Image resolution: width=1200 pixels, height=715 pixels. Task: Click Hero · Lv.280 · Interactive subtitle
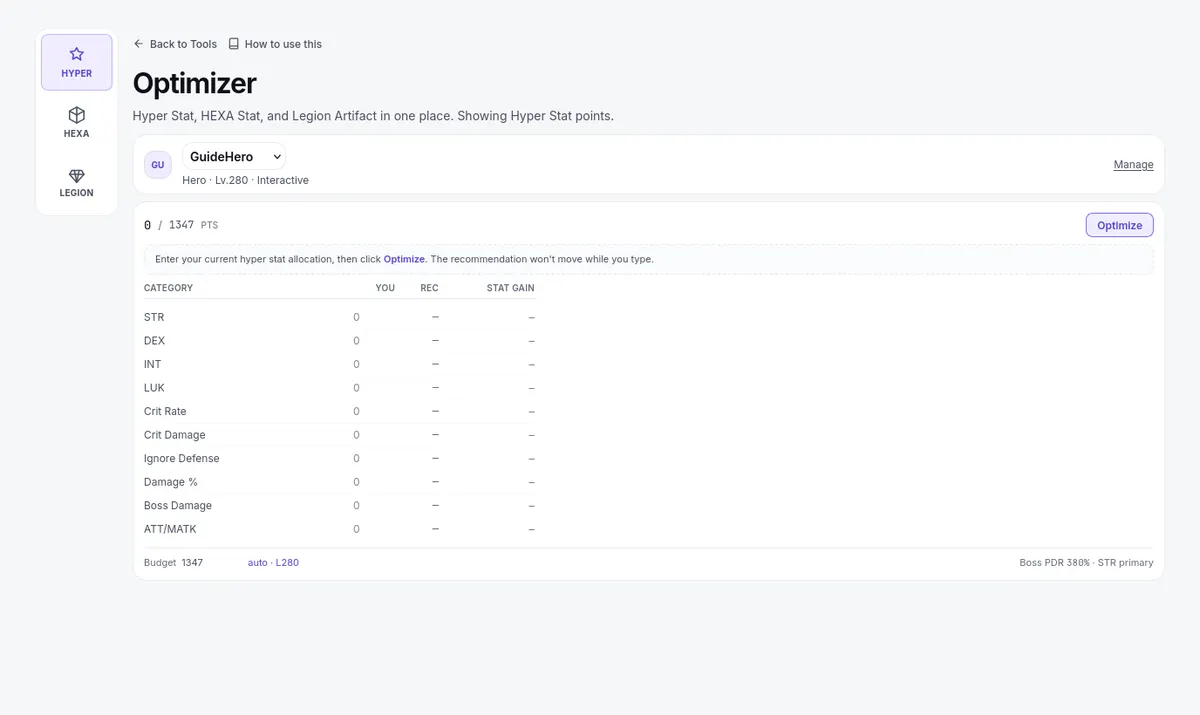[245, 180]
